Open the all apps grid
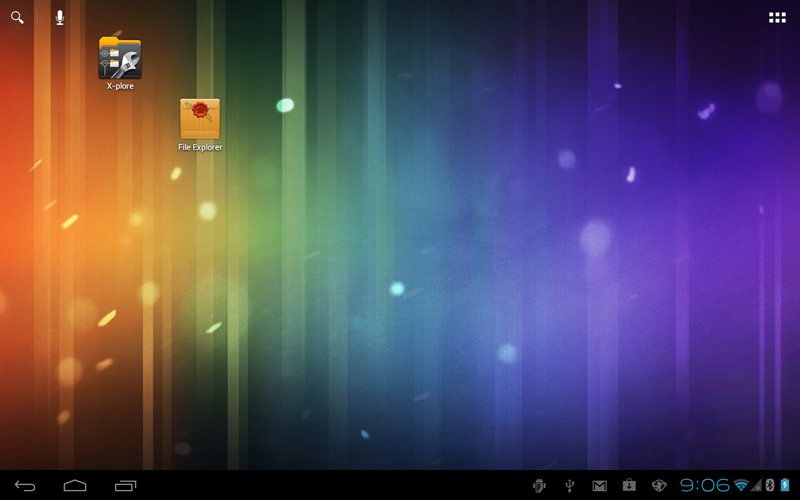 (x=777, y=17)
